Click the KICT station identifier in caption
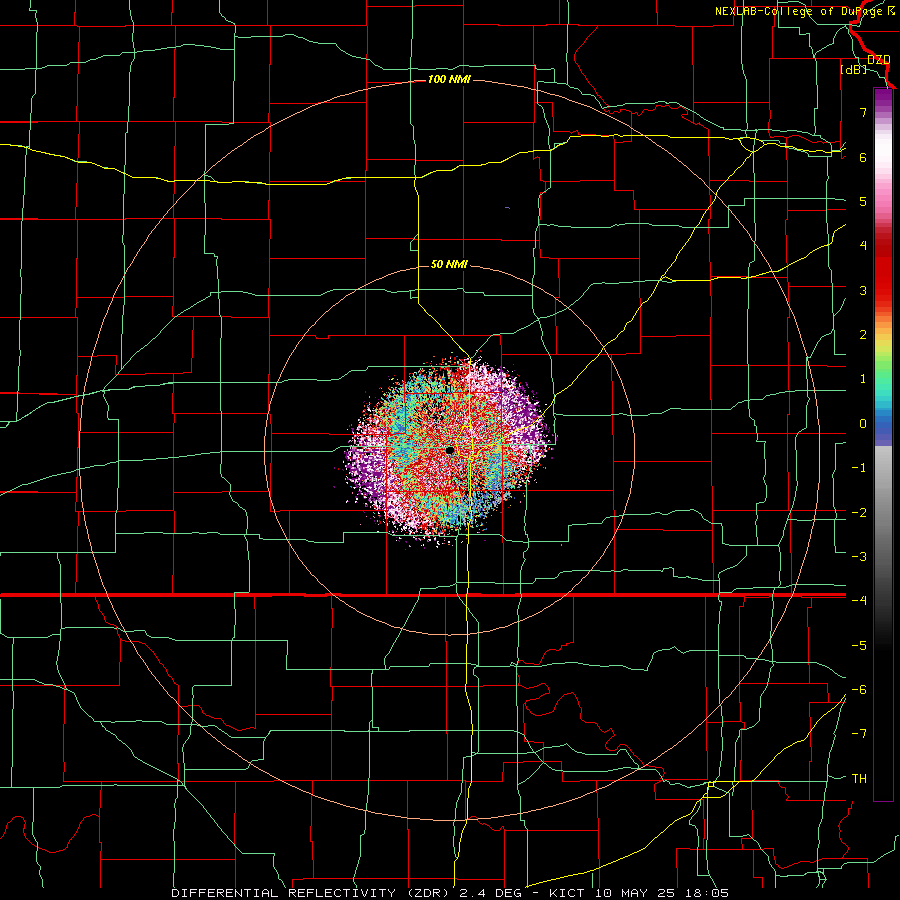This screenshot has height=900, width=900. pos(567,893)
